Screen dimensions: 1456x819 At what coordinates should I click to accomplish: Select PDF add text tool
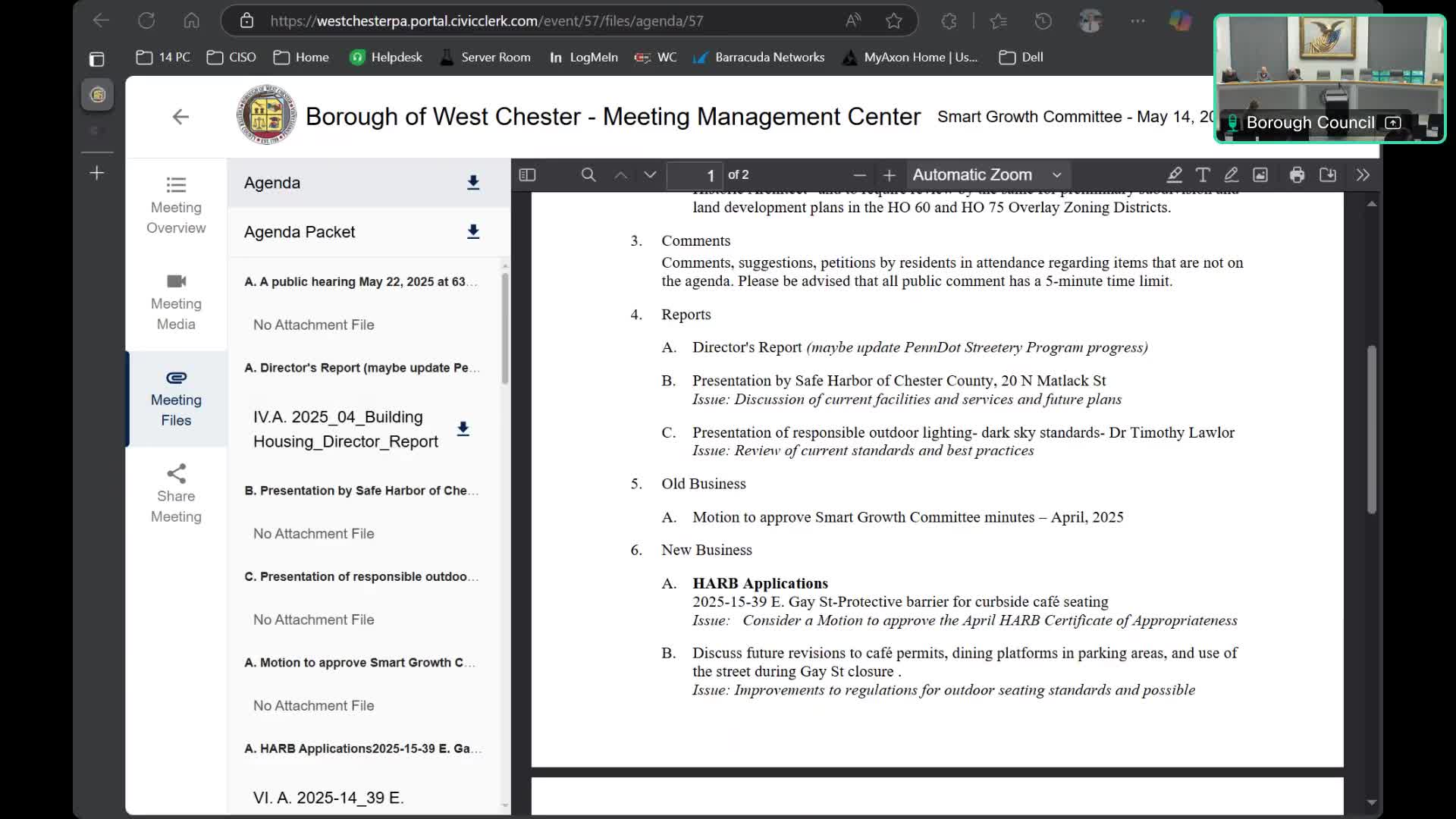[1203, 175]
